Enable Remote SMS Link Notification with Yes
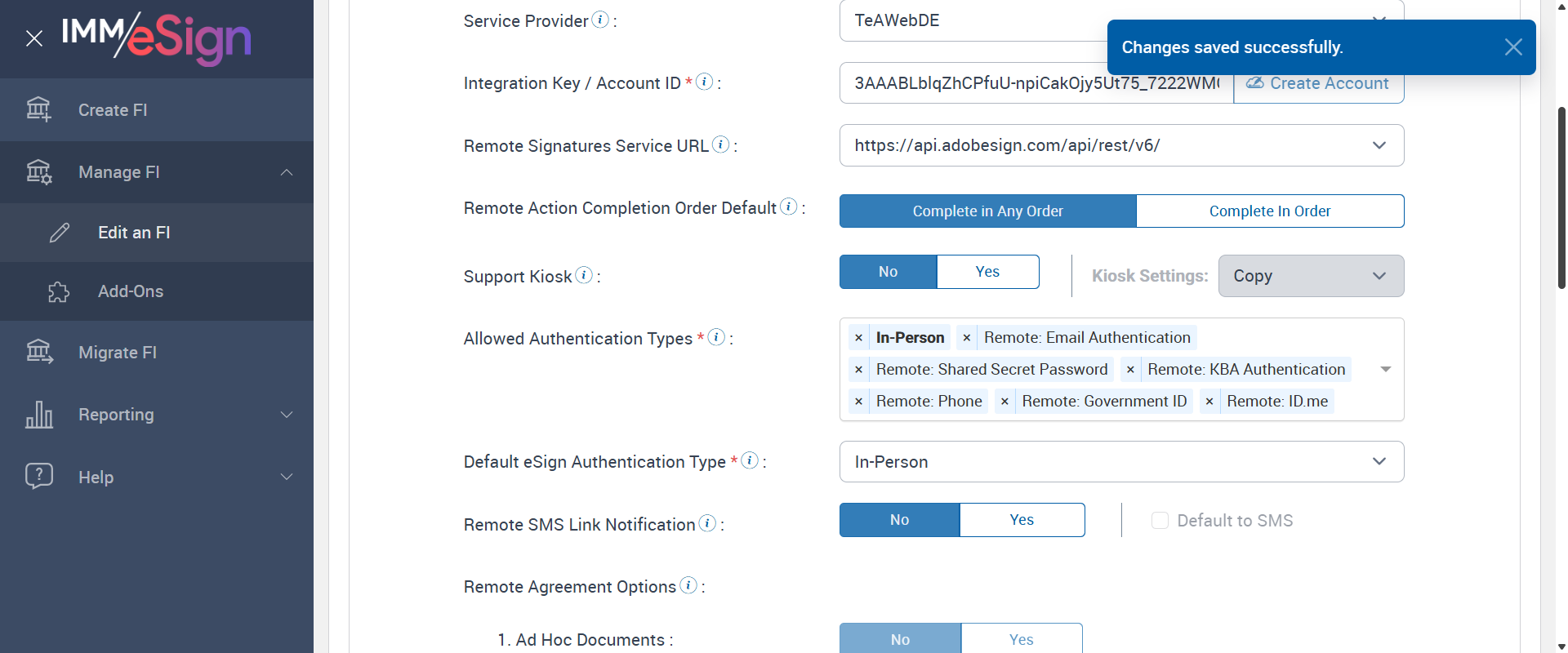Viewport: 1568px width, 653px height. (x=1022, y=520)
